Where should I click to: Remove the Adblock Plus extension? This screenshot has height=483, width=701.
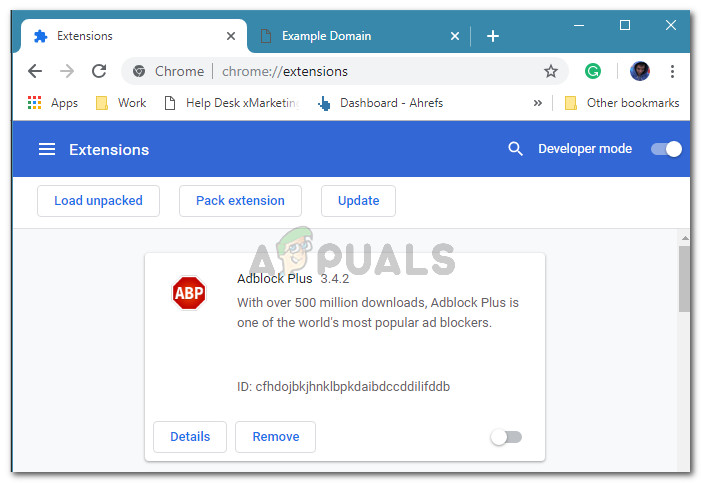(276, 436)
